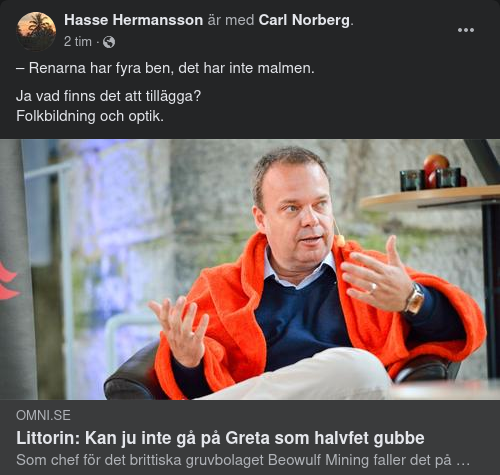Open the post via the 2 tim timestamp
This screenshot has width=500, height=475.
(x=78, y=42)
